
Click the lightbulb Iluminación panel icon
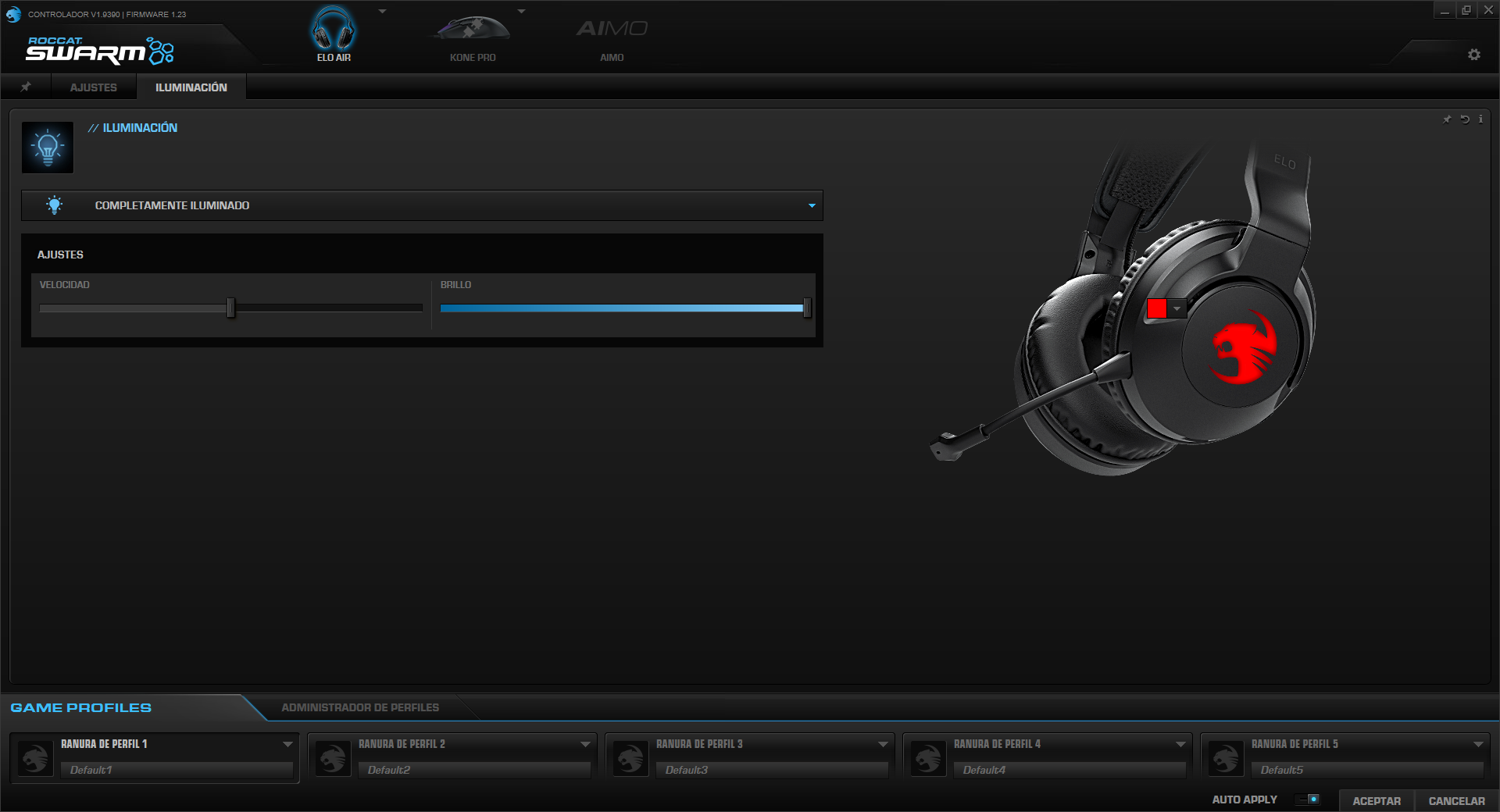[48, 147]
